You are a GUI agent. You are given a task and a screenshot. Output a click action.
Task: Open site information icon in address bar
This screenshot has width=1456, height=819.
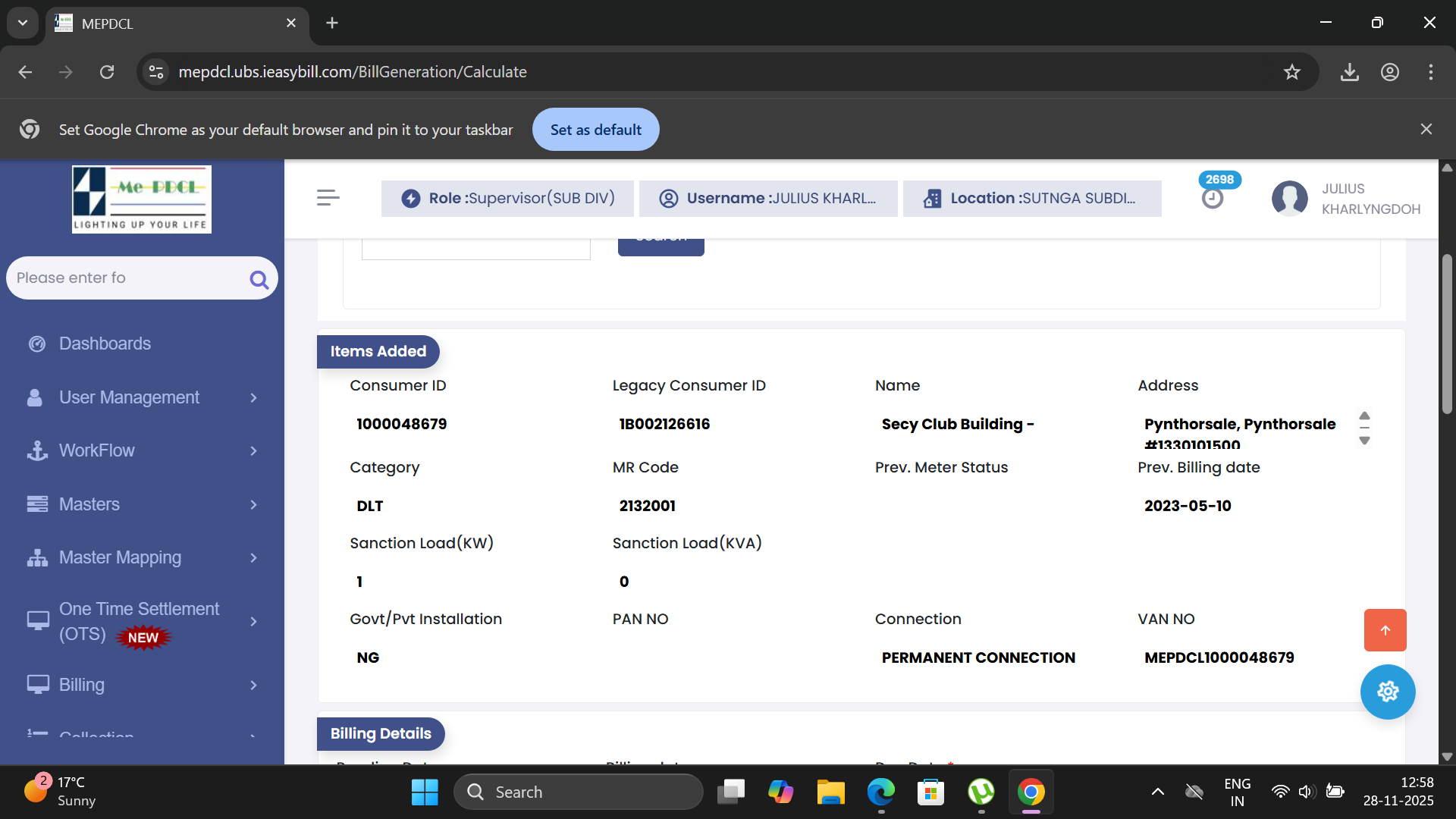point(156,72)
